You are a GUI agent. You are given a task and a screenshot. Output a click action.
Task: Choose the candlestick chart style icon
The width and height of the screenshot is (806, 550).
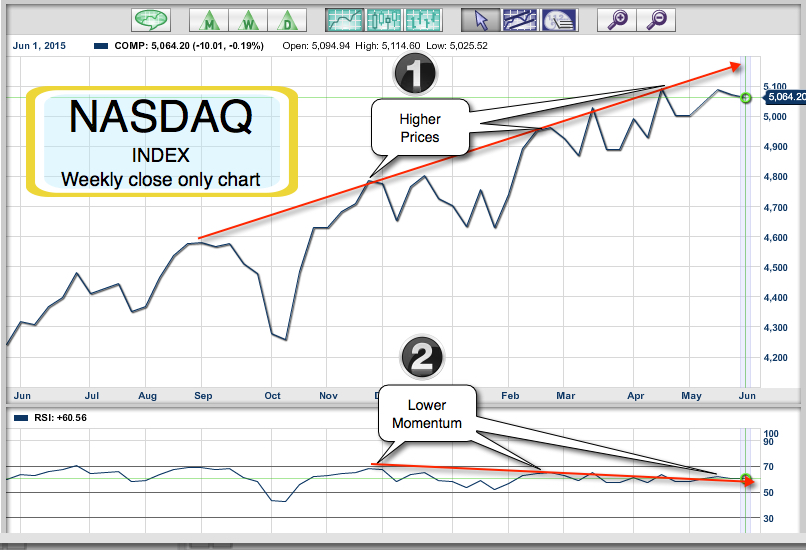384,20
